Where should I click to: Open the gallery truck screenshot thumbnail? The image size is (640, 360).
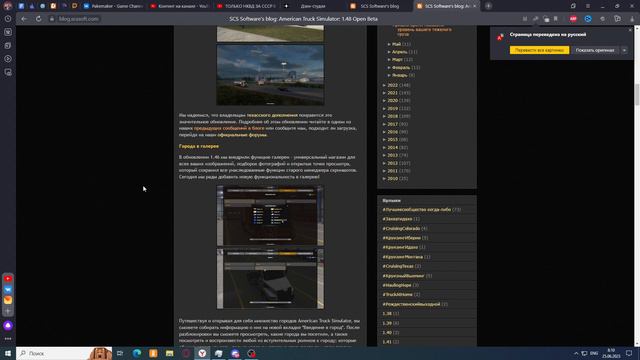270,279
